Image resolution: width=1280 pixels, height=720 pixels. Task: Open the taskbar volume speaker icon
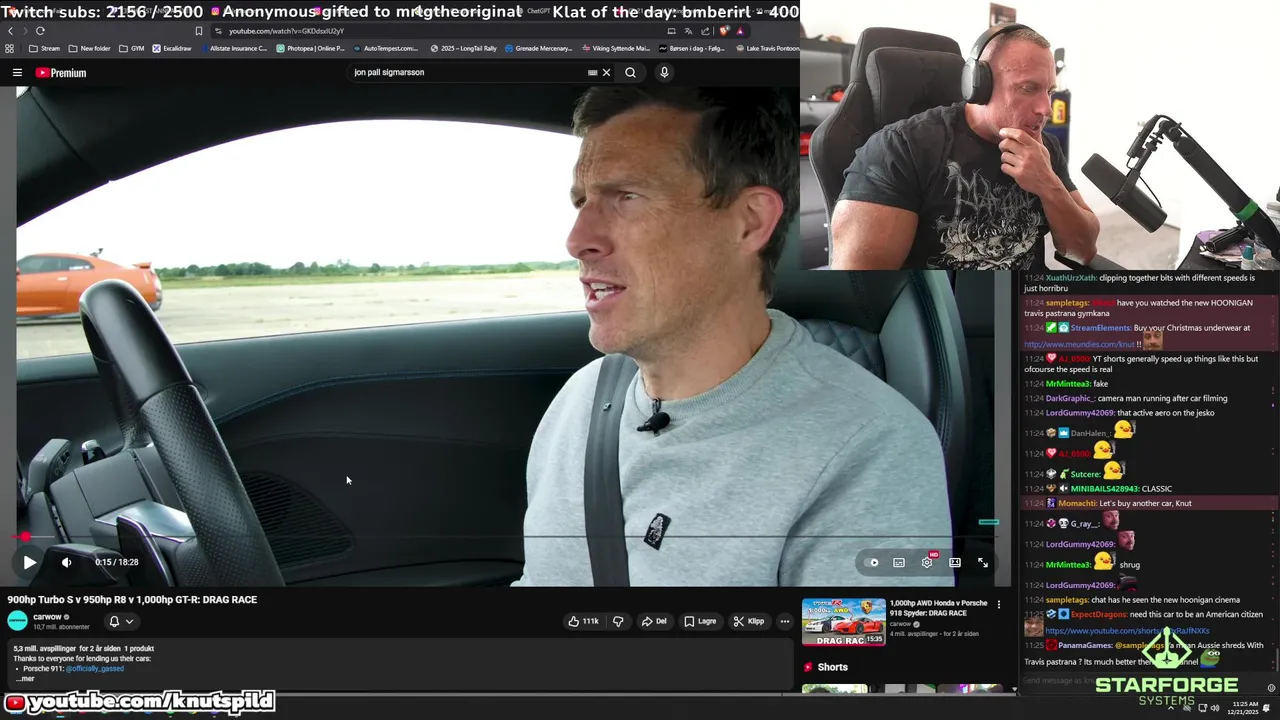pos(1214,708)
